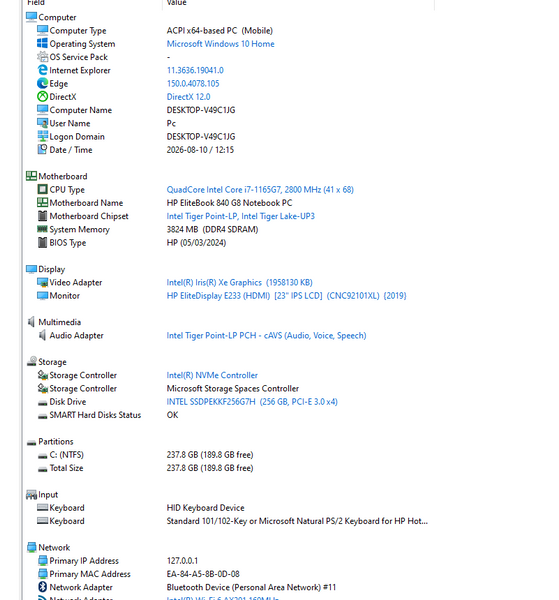Viewport: 559px width, 600px height.
Task: Click the Input section icon
Action: (31, 494)
